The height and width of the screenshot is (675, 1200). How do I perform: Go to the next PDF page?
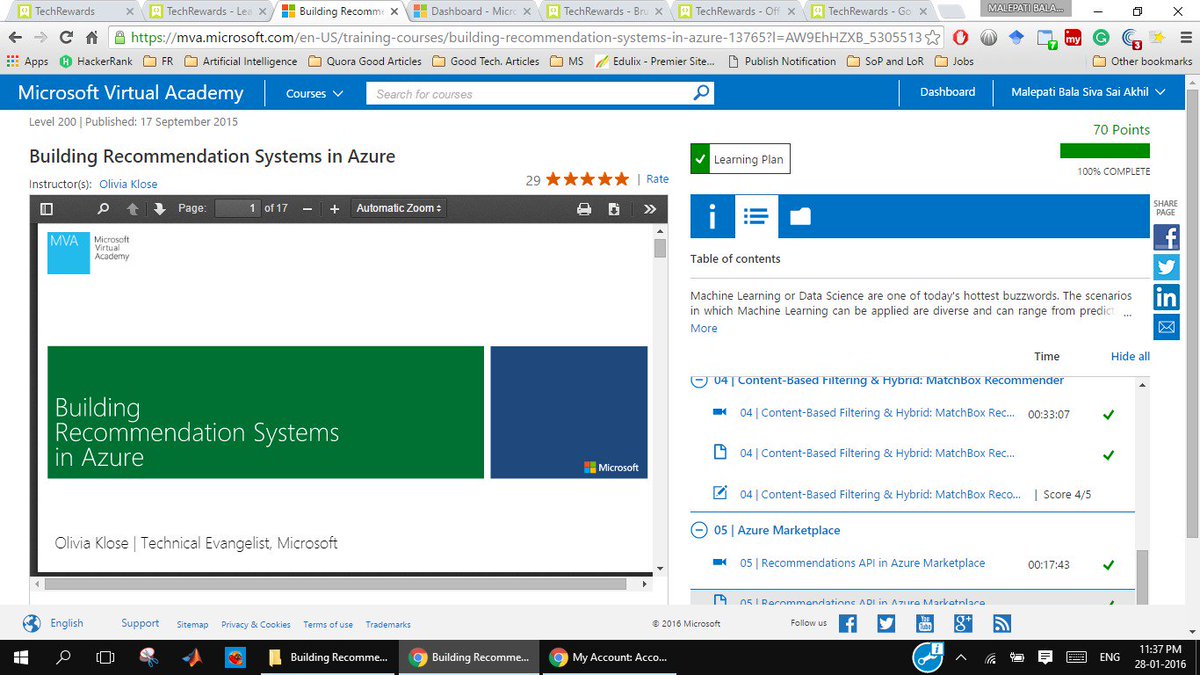click(159, 209)
